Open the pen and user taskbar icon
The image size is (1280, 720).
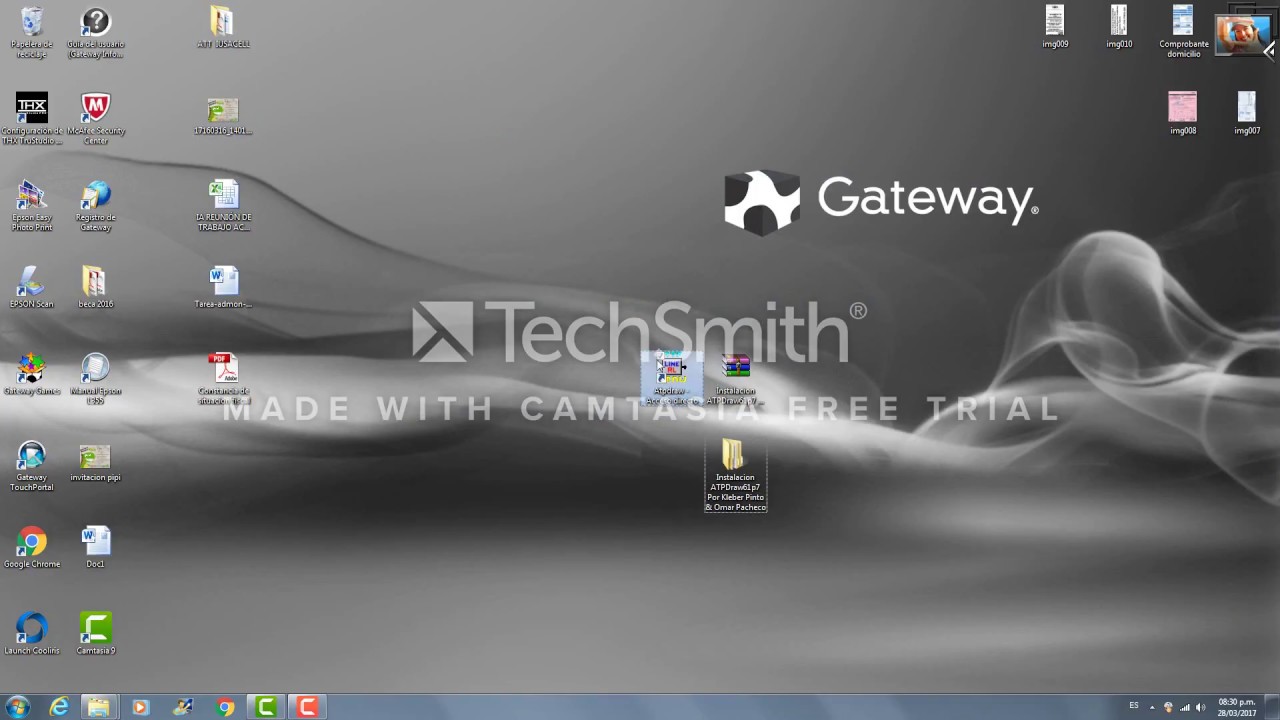[182, 707]
